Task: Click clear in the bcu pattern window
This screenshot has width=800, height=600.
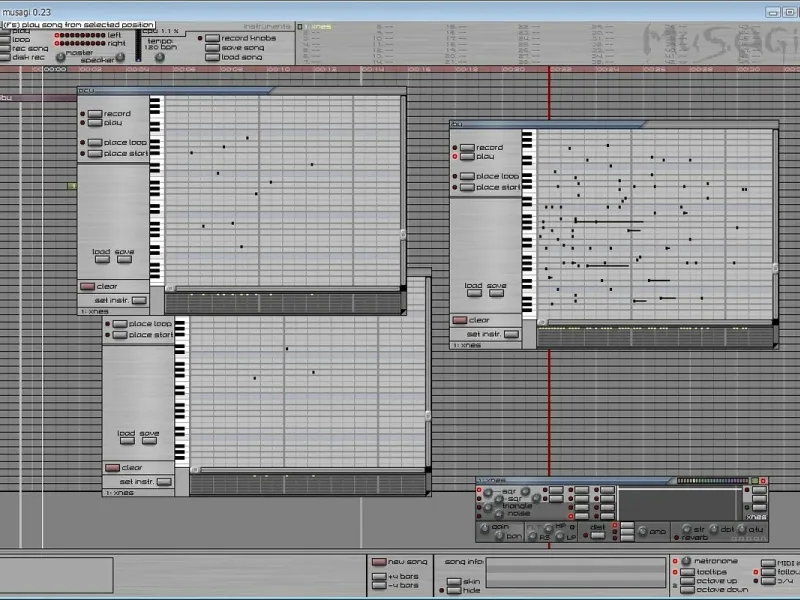Action: (88, 286)
